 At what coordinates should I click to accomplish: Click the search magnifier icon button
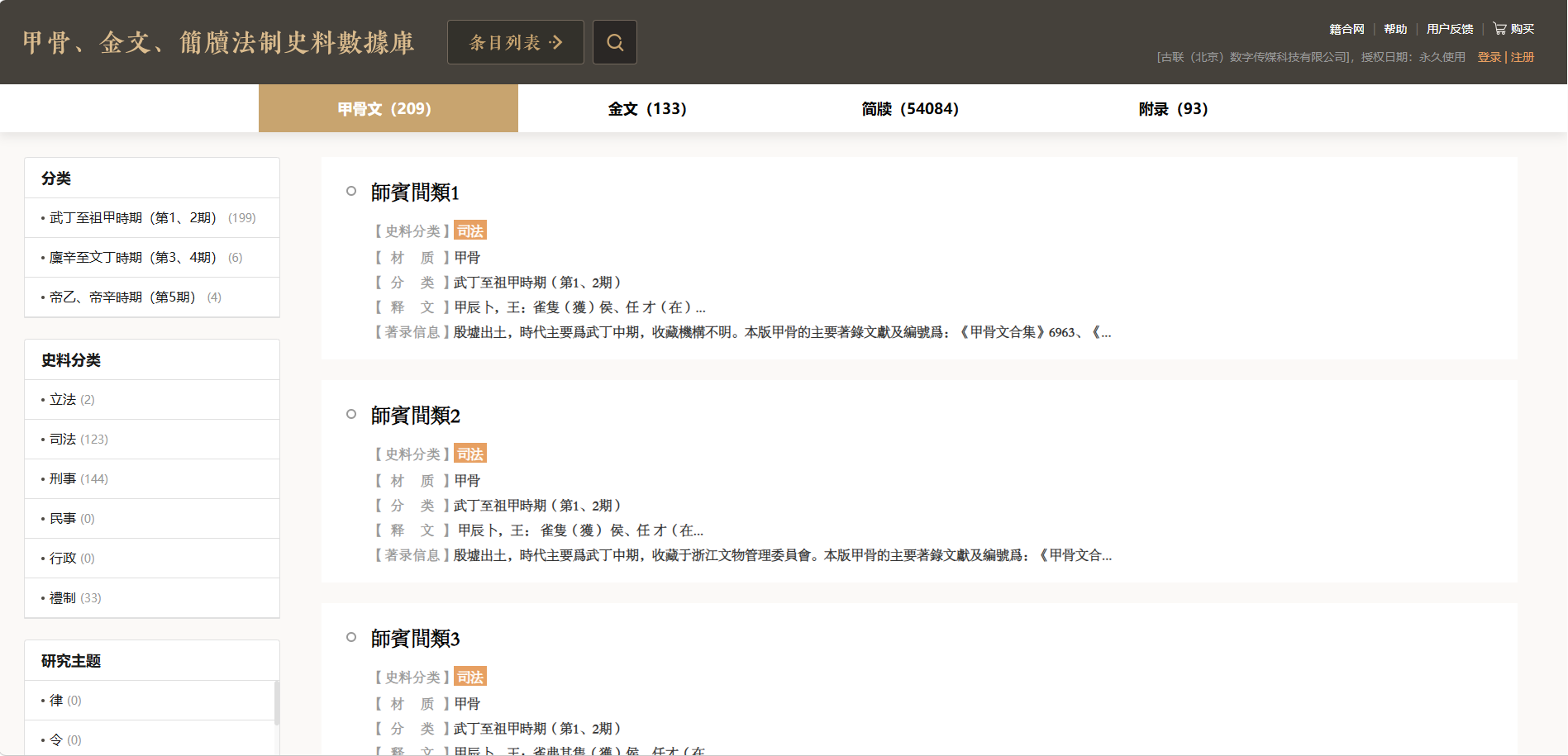click(x=615, y=42)
